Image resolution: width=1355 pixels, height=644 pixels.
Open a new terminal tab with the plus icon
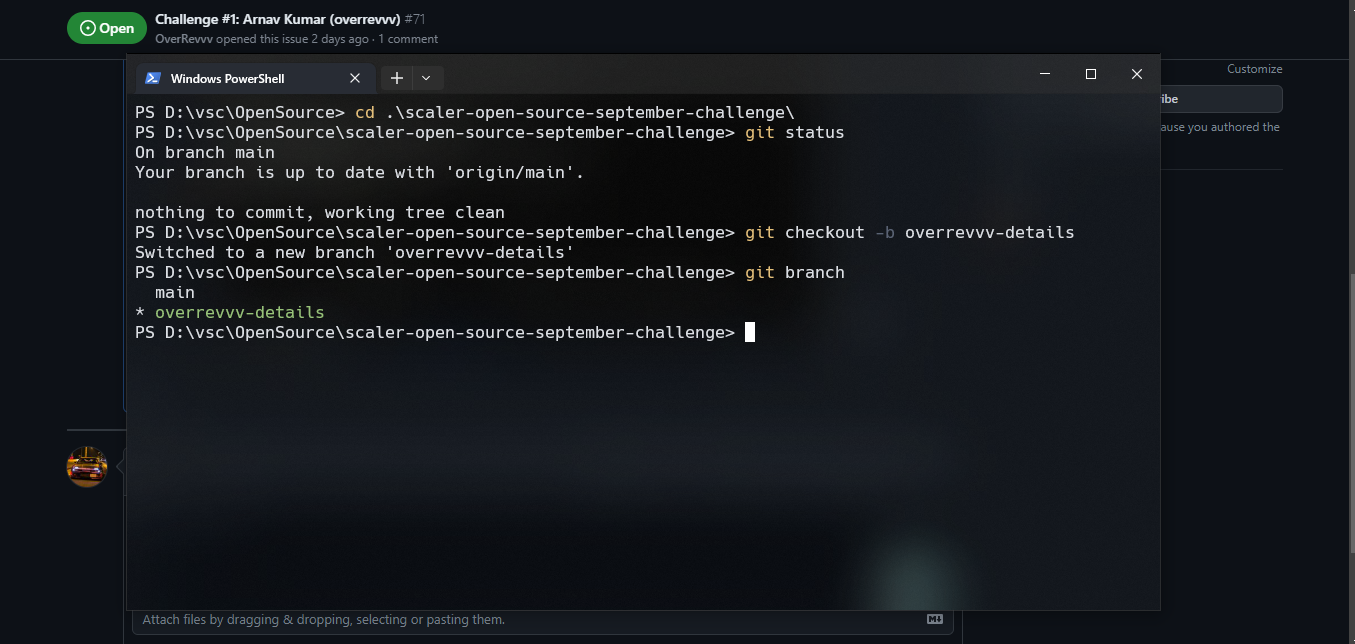click(396, 77)
